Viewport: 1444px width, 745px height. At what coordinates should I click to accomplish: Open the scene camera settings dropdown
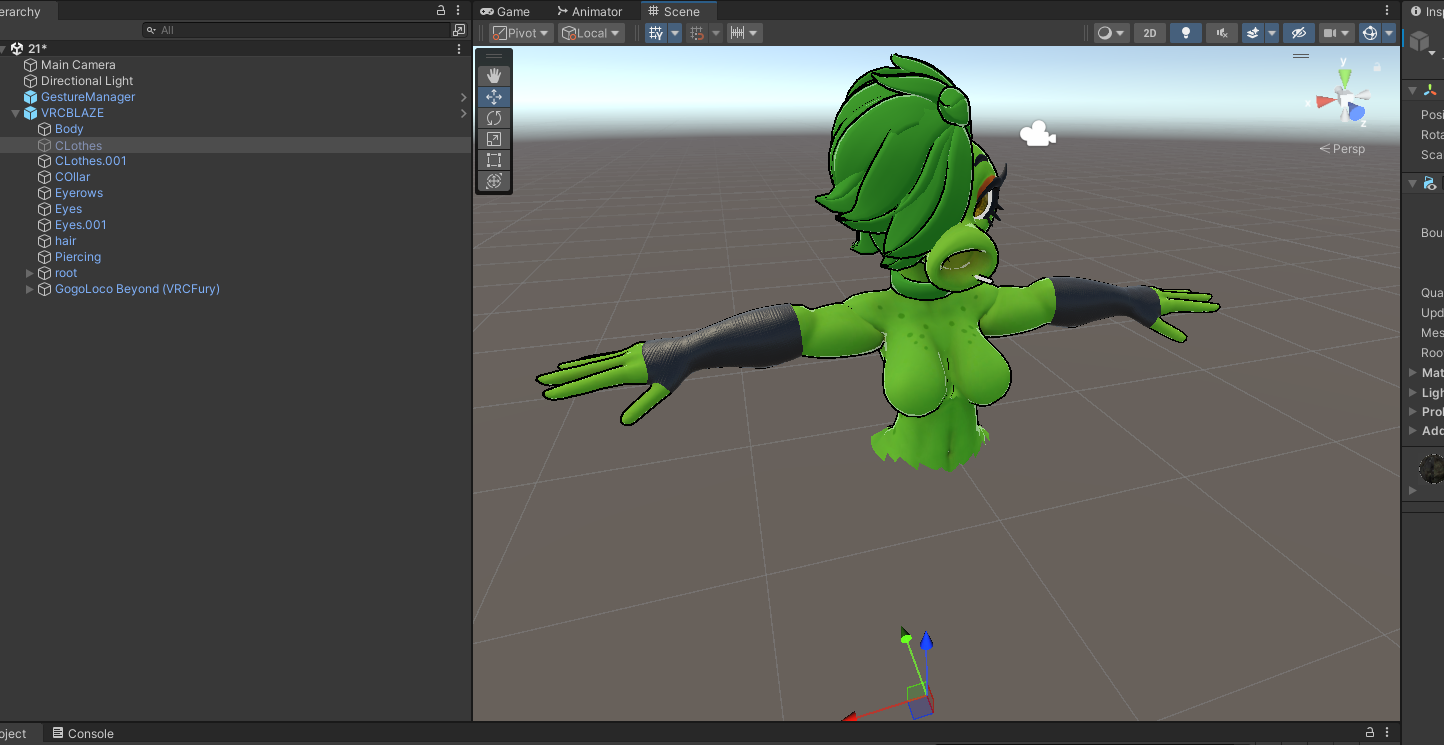pyautogui.click(x=1336, y=33)
